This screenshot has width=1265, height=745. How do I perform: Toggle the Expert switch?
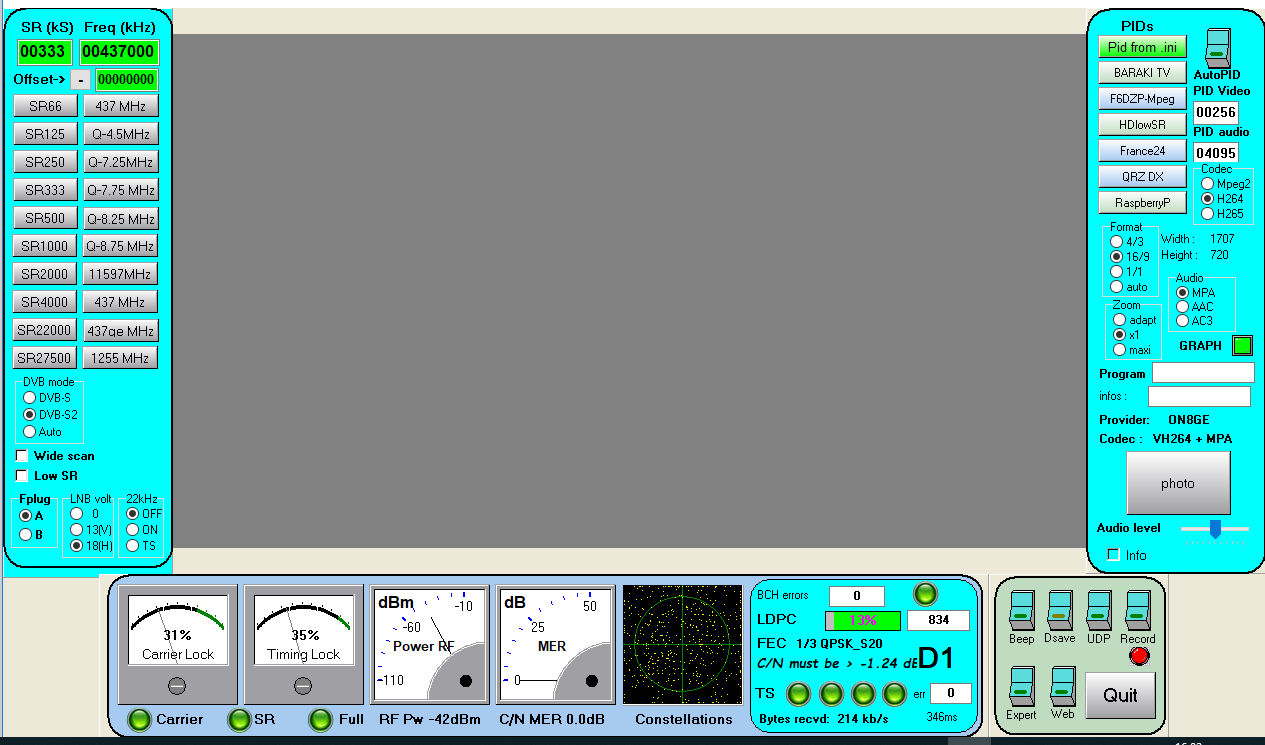[1021, 687]
